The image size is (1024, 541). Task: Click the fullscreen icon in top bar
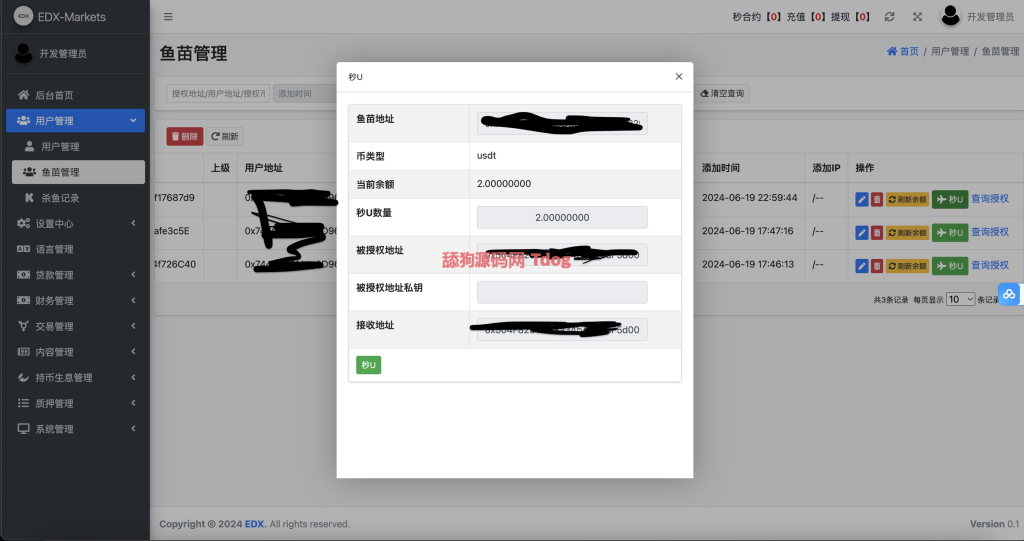click(917, 17)
